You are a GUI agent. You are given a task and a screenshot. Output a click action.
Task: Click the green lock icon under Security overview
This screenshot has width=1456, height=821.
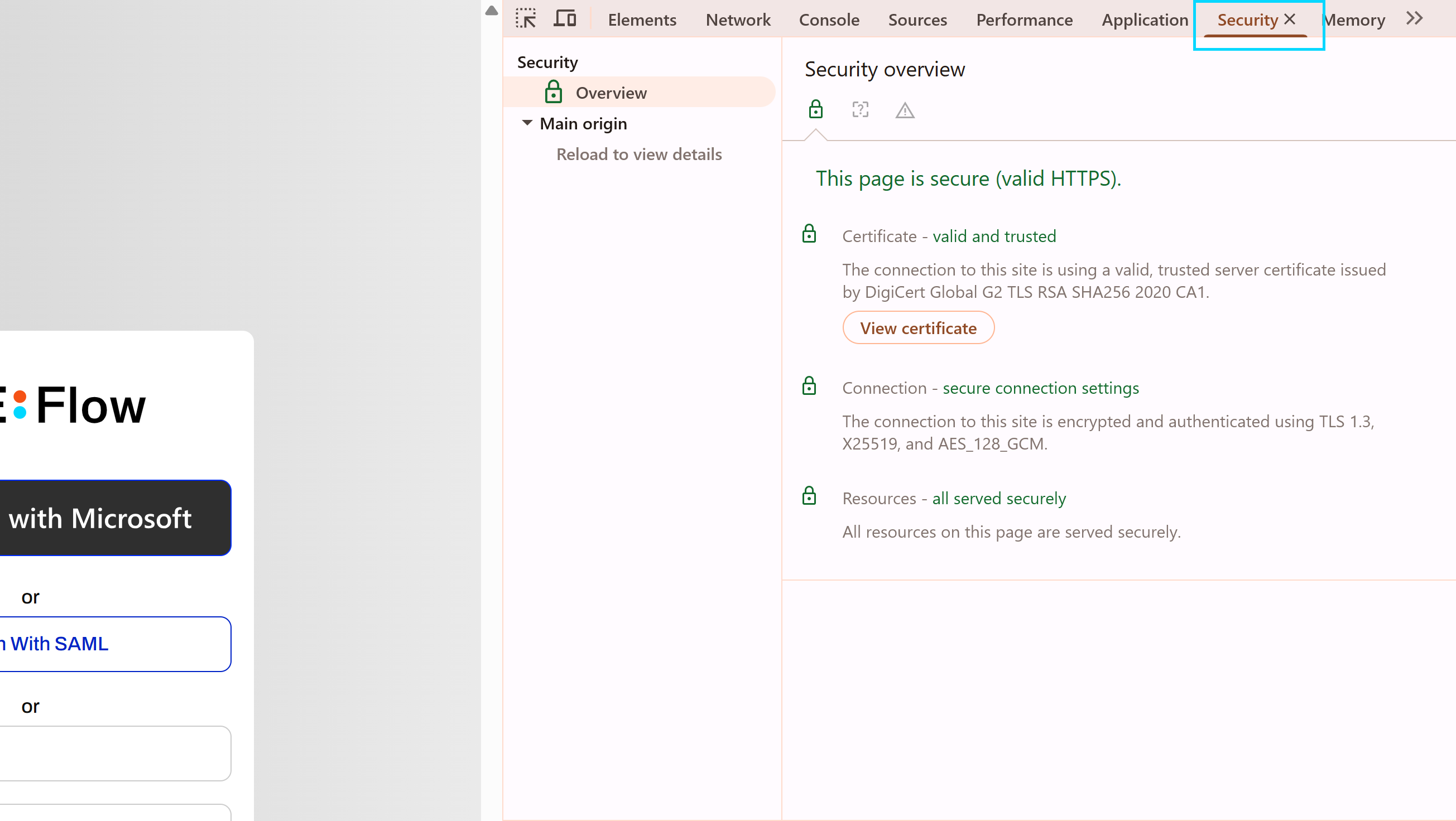(815, 109)
